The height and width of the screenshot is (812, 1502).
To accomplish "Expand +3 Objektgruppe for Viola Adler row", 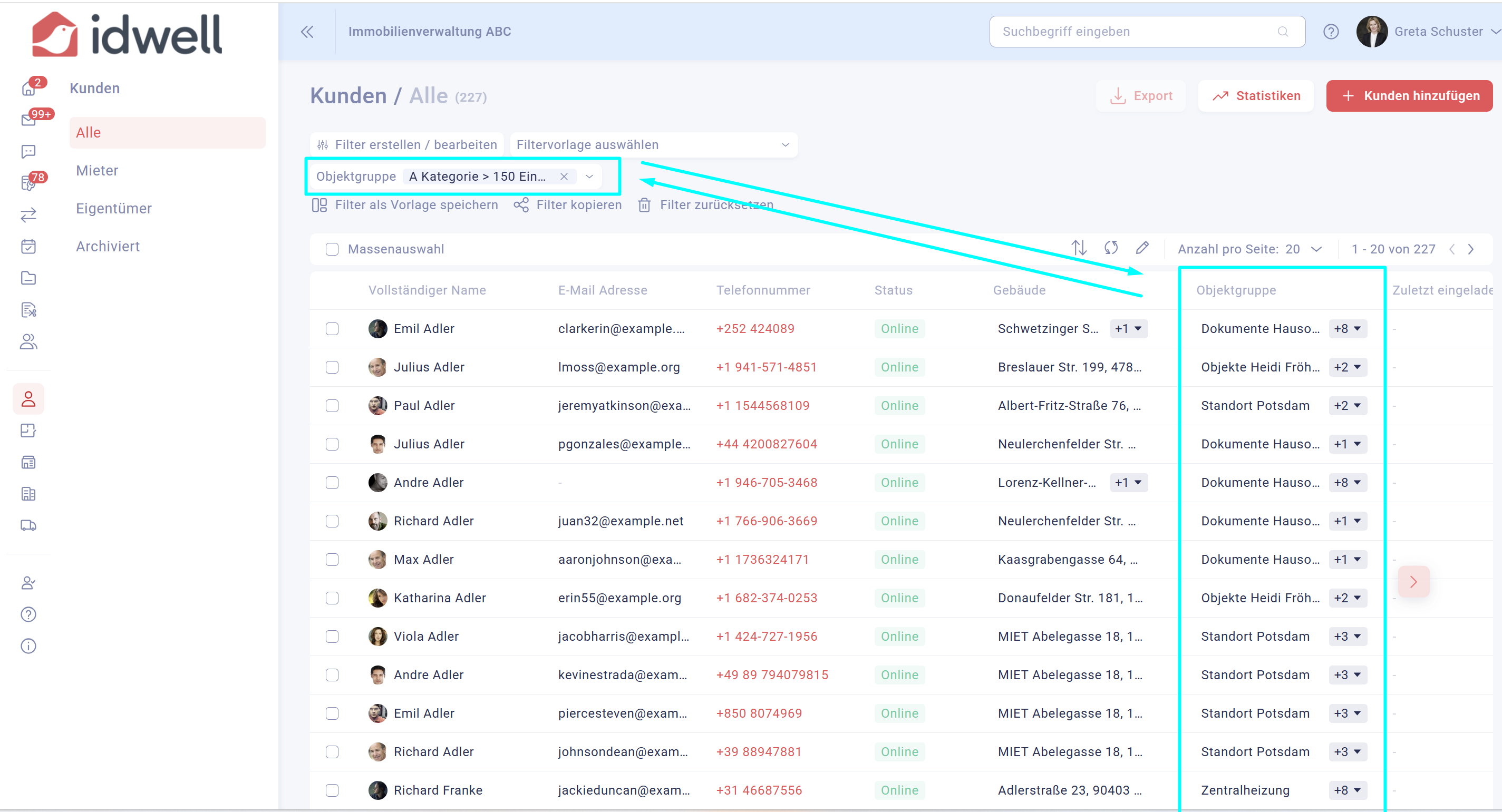I will pos(1348,637).
